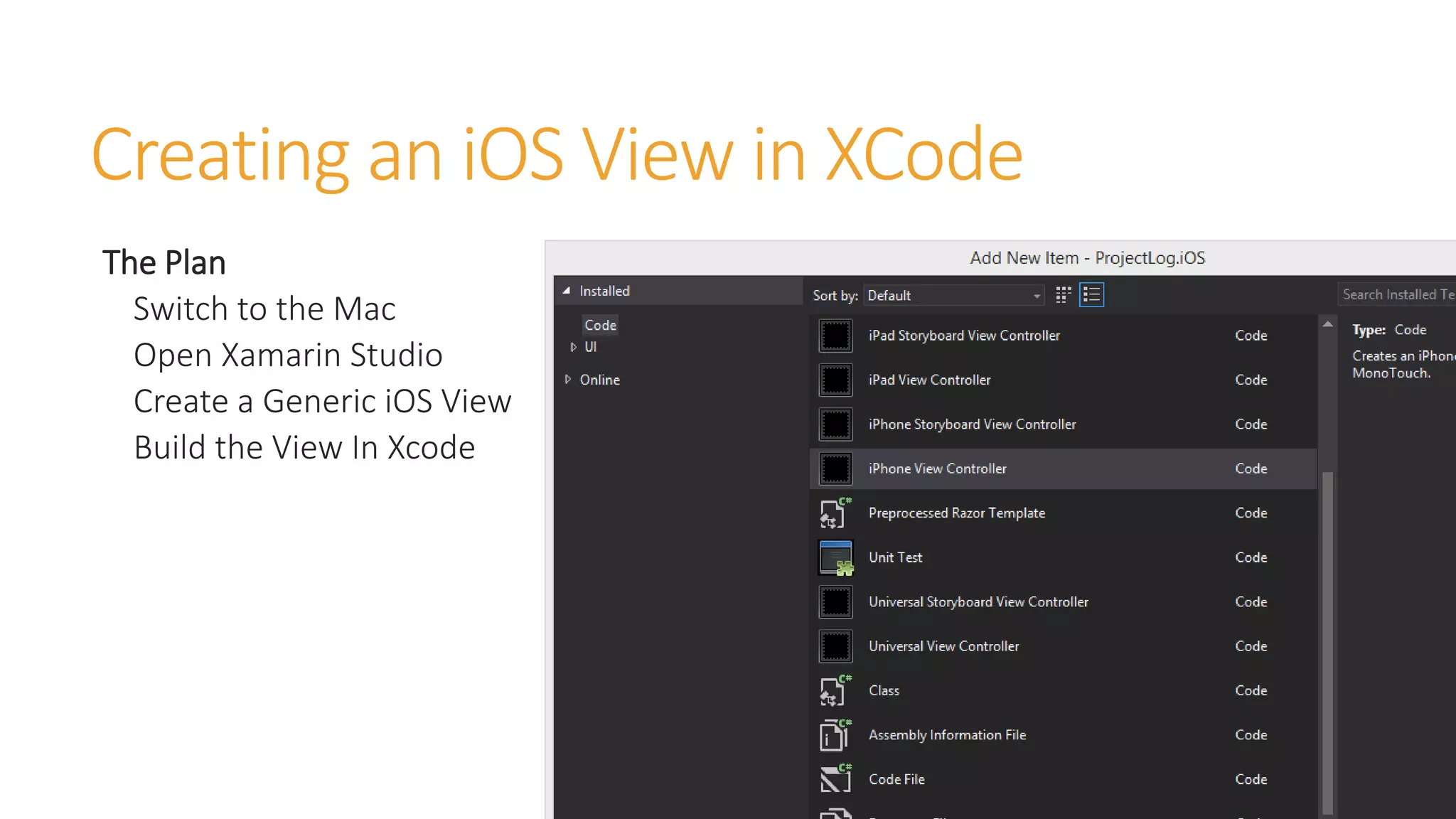Click the Preprocessed Razor Template icon
1456x819 pixels.
coord(835,513)
